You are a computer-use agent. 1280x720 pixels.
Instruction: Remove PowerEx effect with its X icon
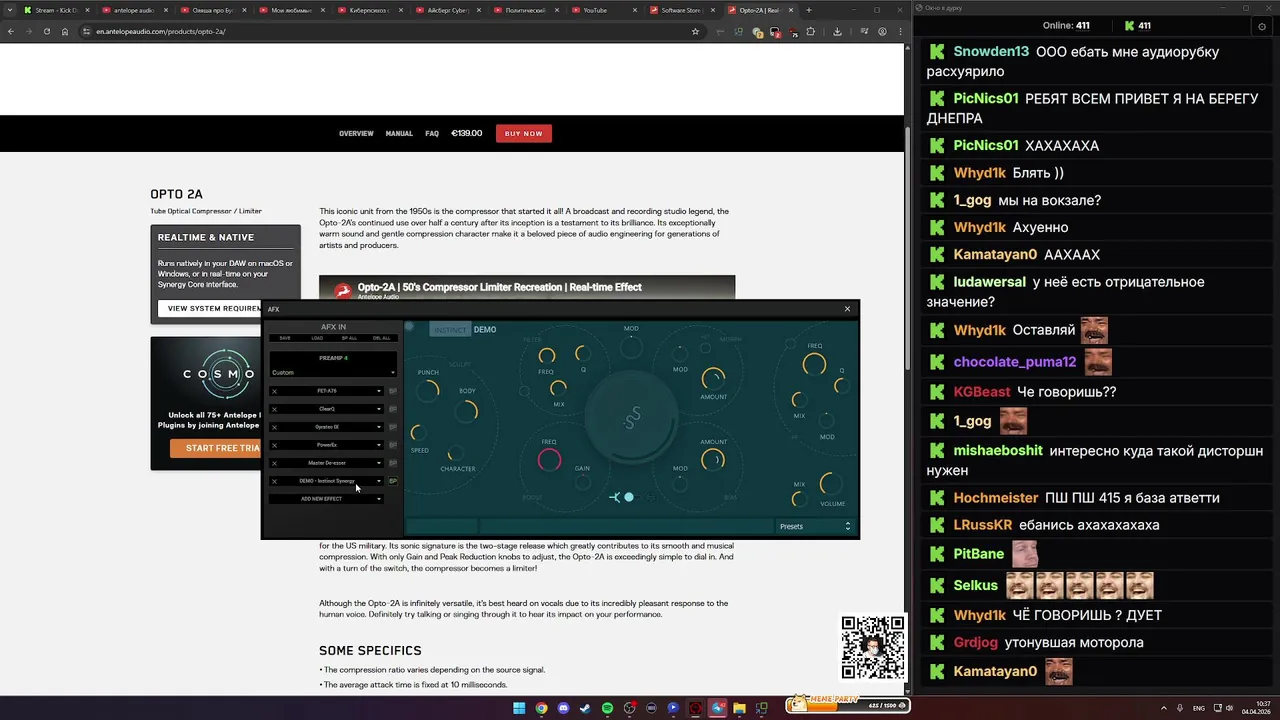click(x=275, y=445)
